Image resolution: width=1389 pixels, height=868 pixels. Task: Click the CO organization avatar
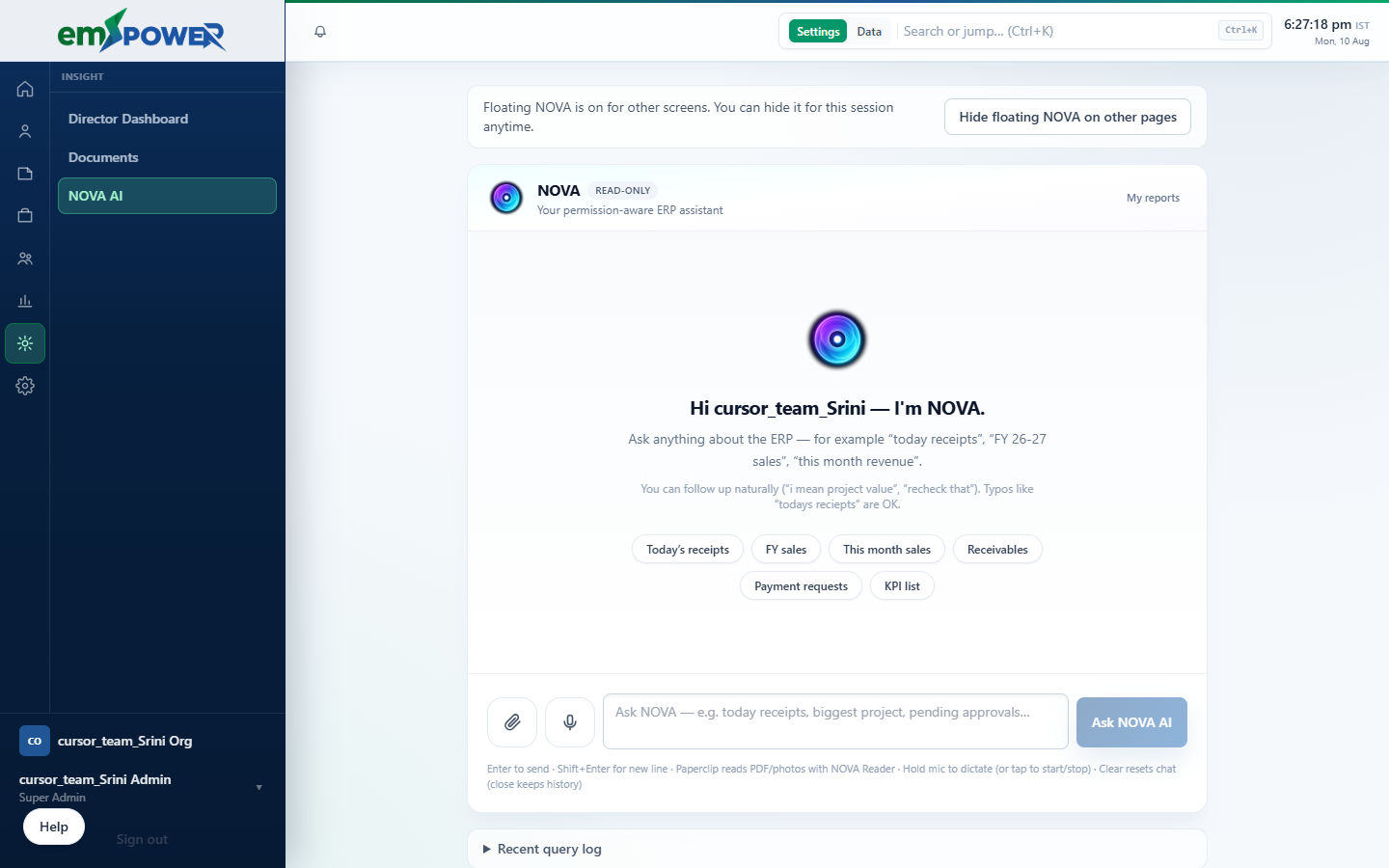pyautogui.click(x=35, y=741)
